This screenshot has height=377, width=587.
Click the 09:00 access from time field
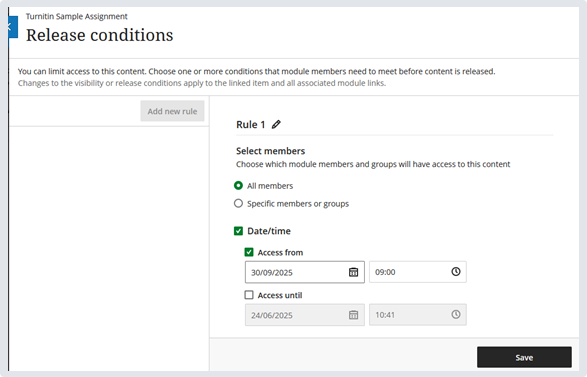point(418,272)
